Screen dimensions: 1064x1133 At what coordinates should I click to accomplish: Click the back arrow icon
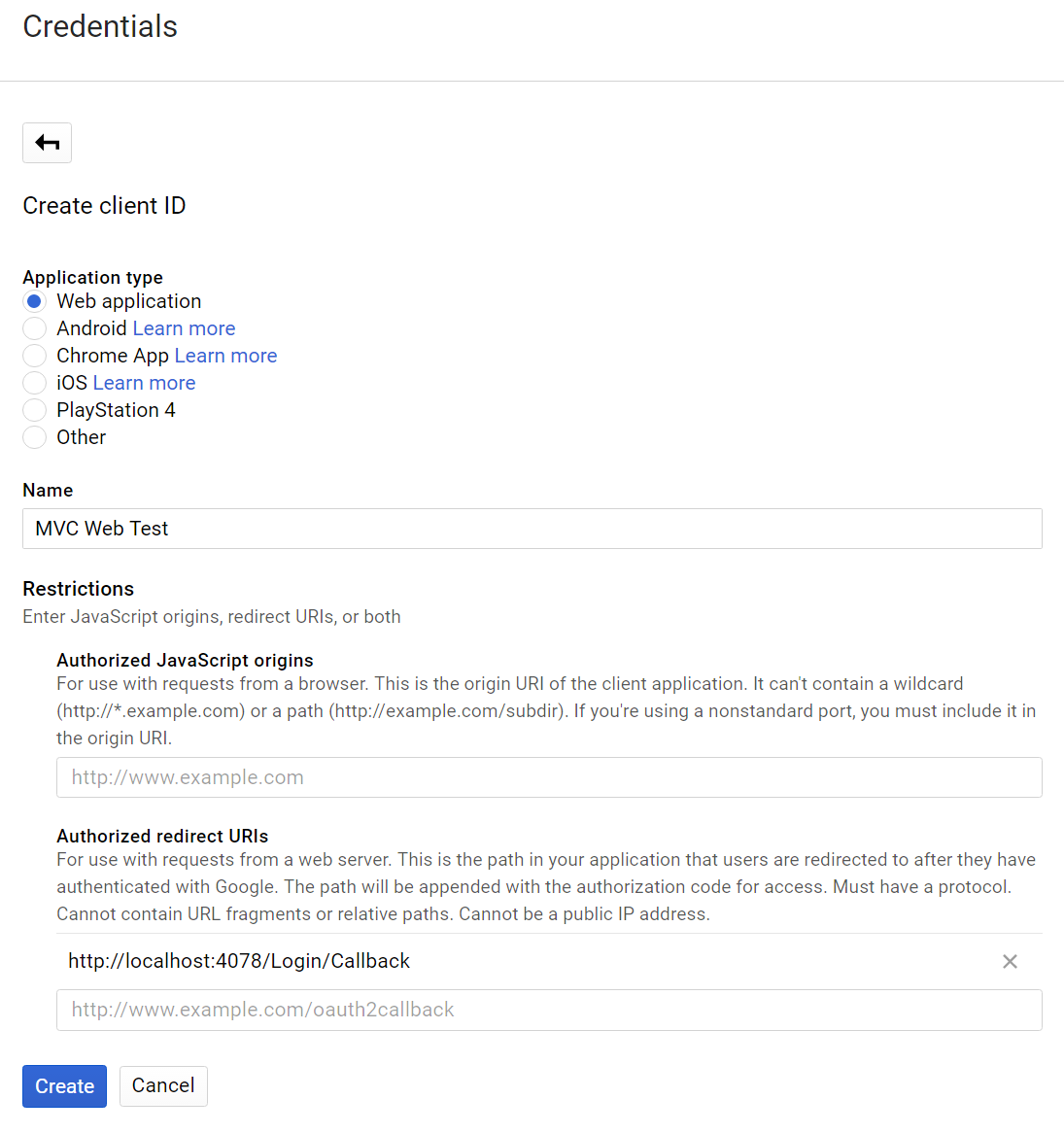point(47,143)
